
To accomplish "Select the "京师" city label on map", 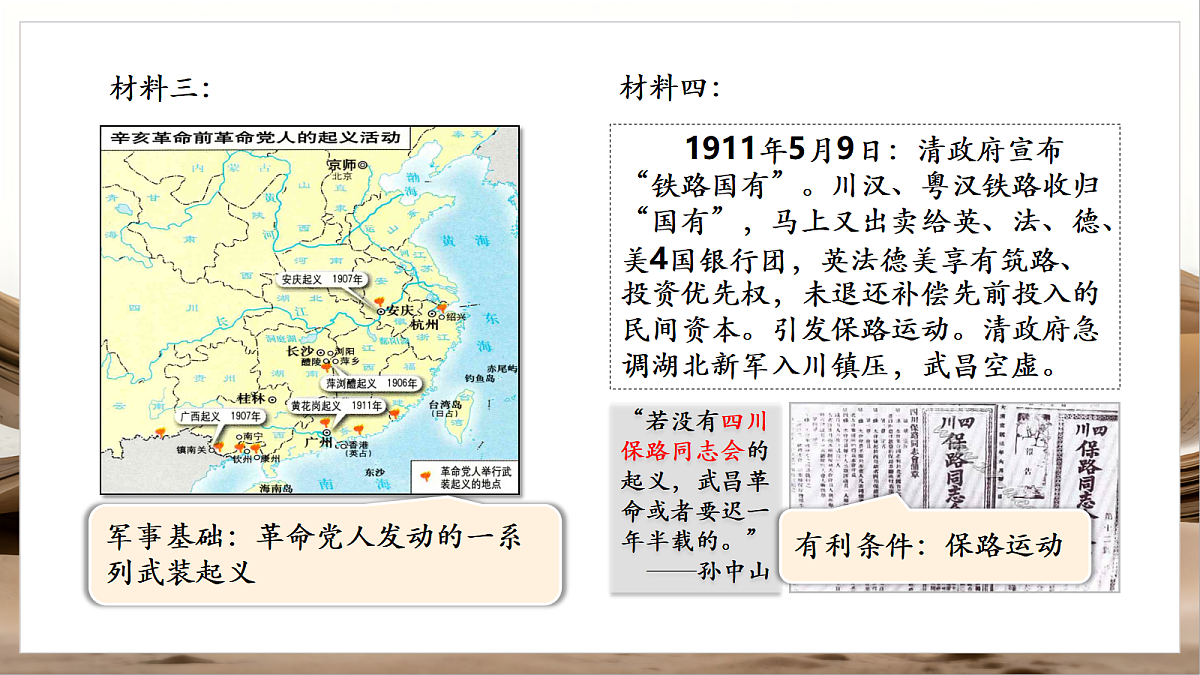I will tap(341, 164).
